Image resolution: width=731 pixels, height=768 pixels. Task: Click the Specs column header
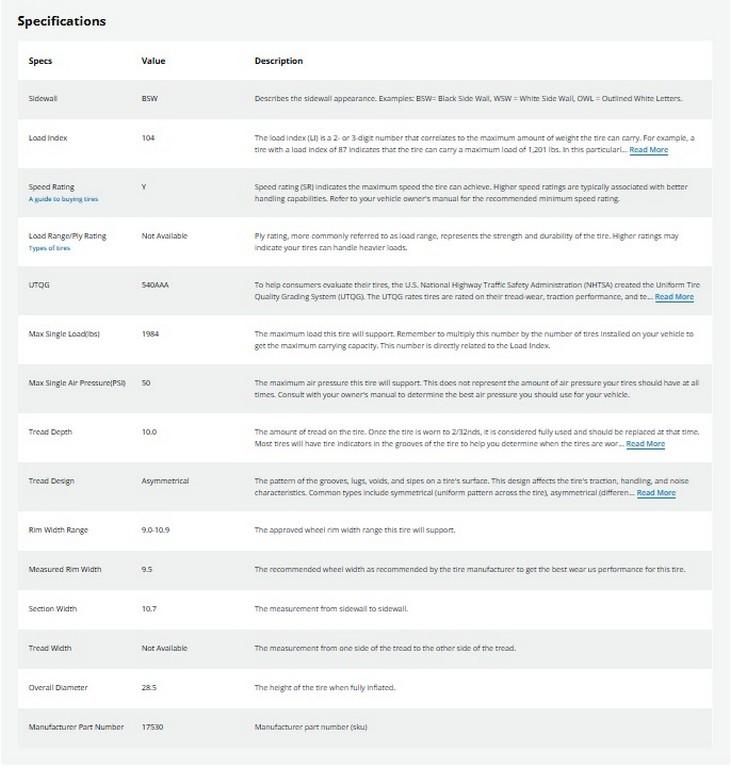click(40, 61)
